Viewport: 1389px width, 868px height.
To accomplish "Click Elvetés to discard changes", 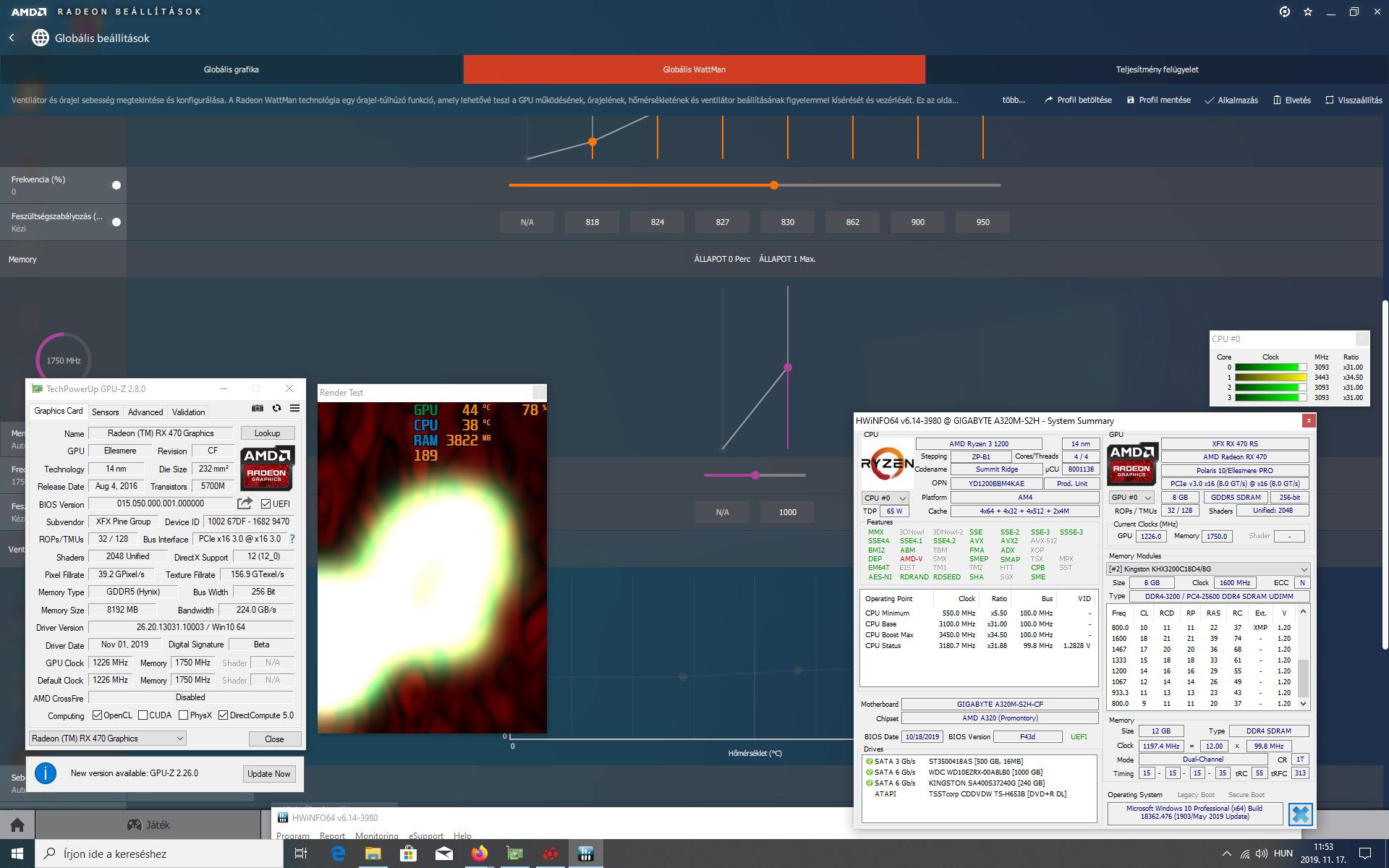I will point(1292,100).
